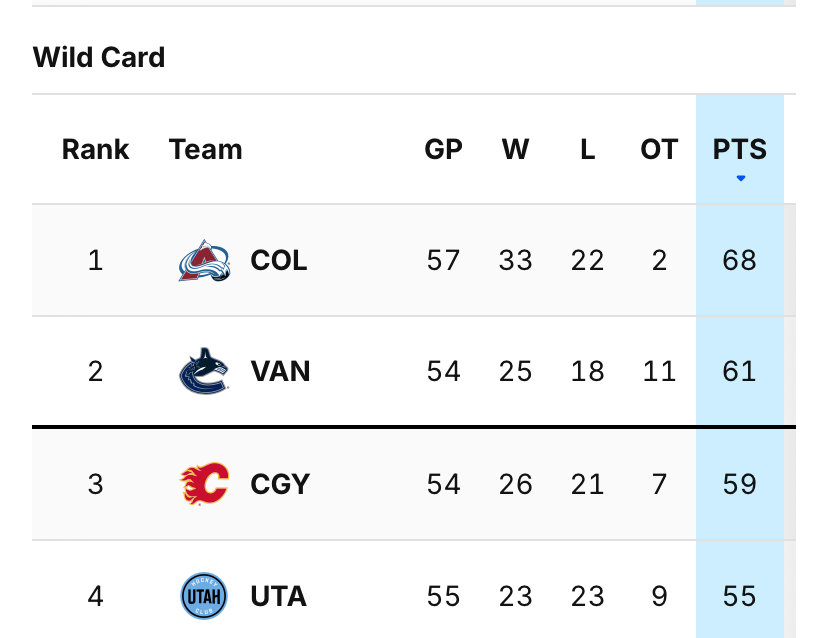Open the UTA team link
The width and height of the screenshot is (828, 638).
pos(279,596)
